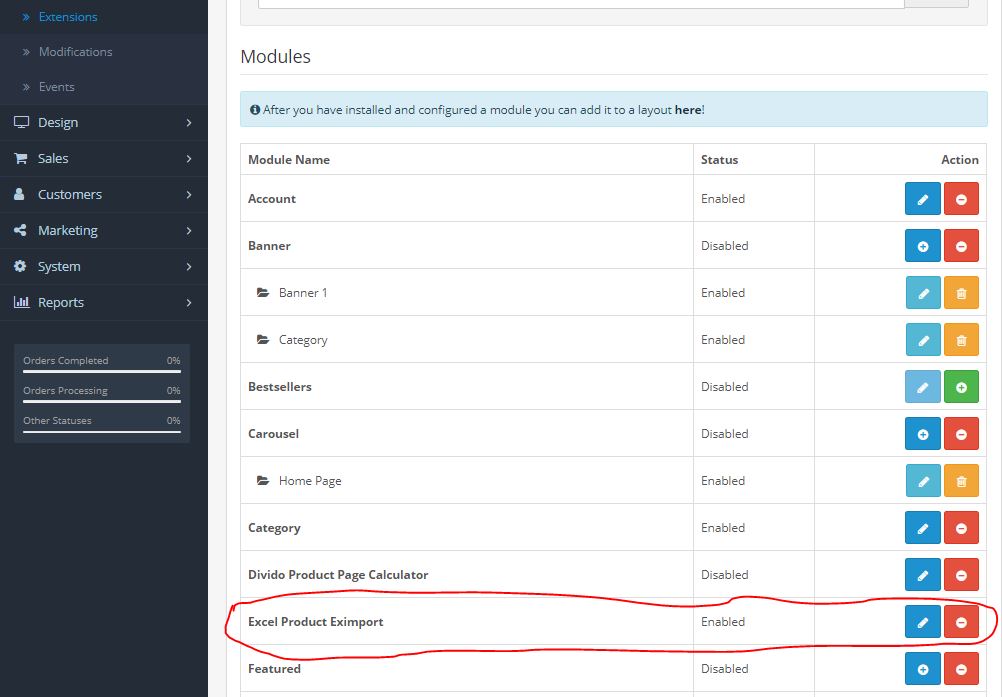Click the Module Name column header
The width and height of the screenshot is (1002, 697).
click(289, 160)
